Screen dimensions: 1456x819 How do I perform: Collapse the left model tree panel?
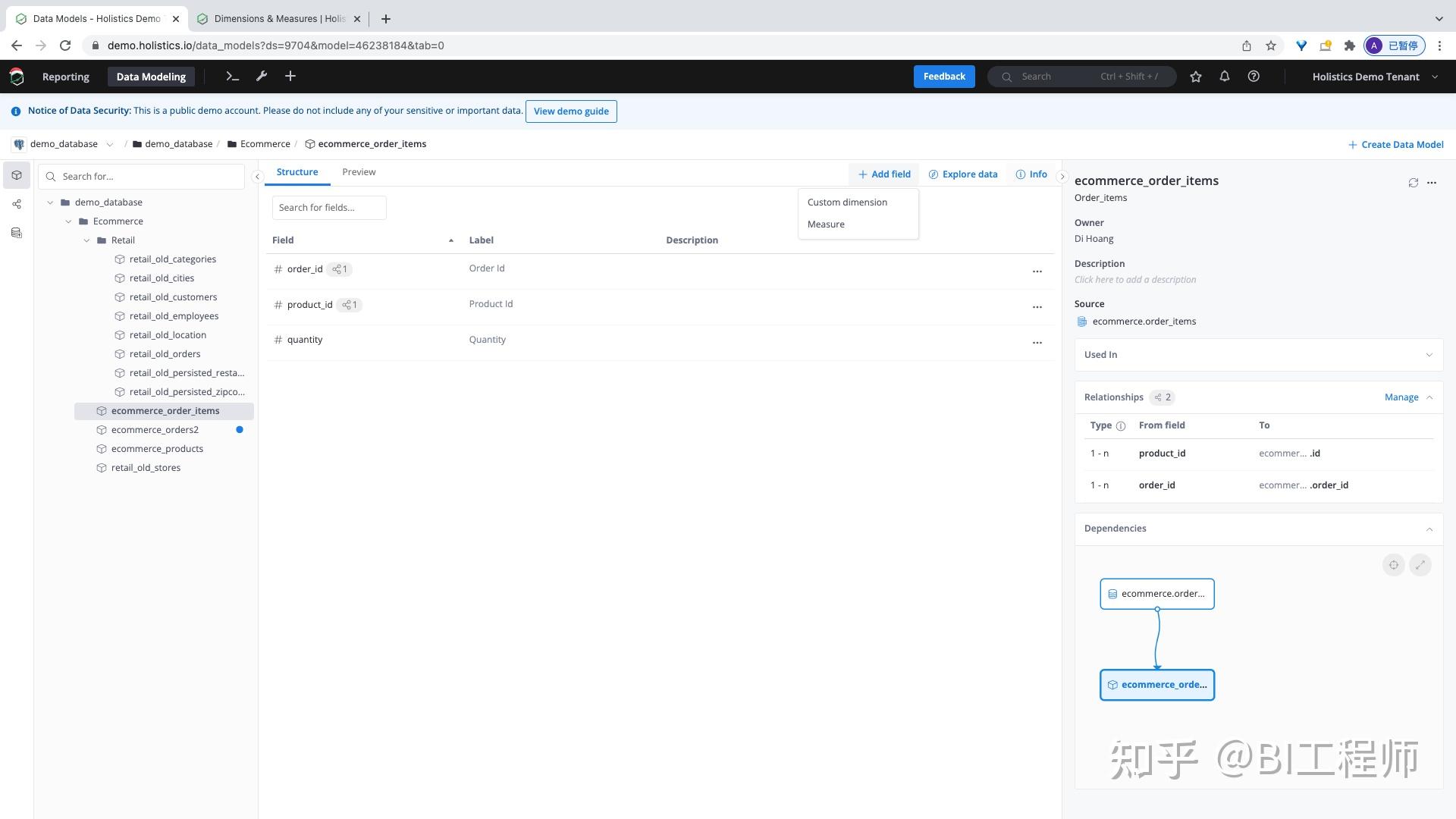257,177
